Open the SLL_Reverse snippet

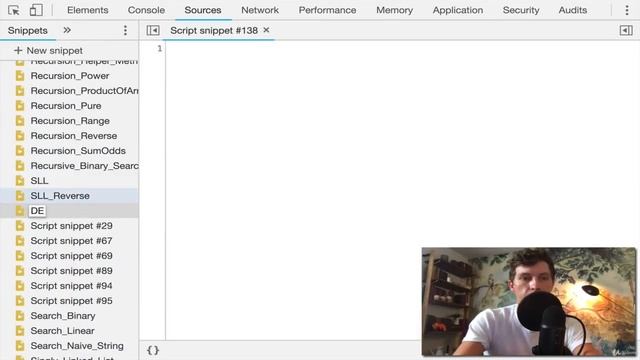point(60,196)
